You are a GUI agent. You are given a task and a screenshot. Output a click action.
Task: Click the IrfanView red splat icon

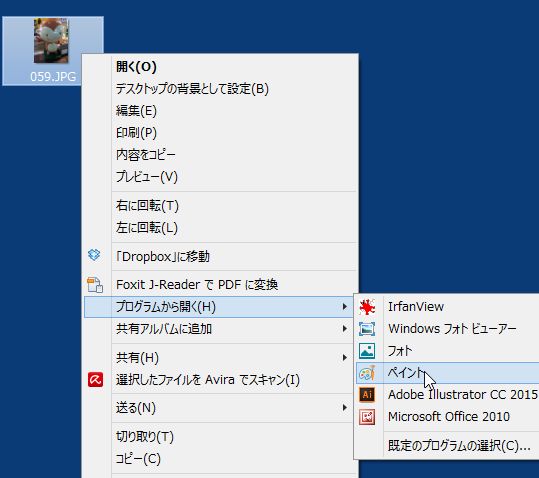click(x=367, y=307)
